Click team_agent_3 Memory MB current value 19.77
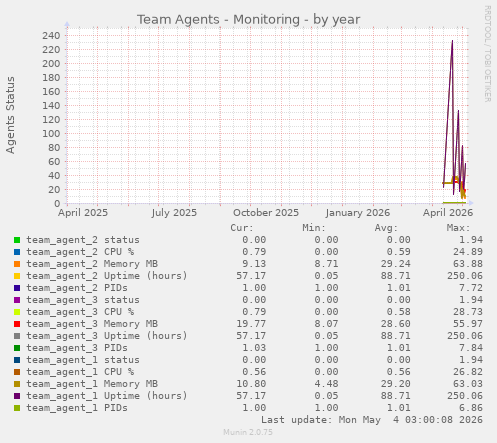The height and width of the screenshot is (443, 497). tap(251, 324)
